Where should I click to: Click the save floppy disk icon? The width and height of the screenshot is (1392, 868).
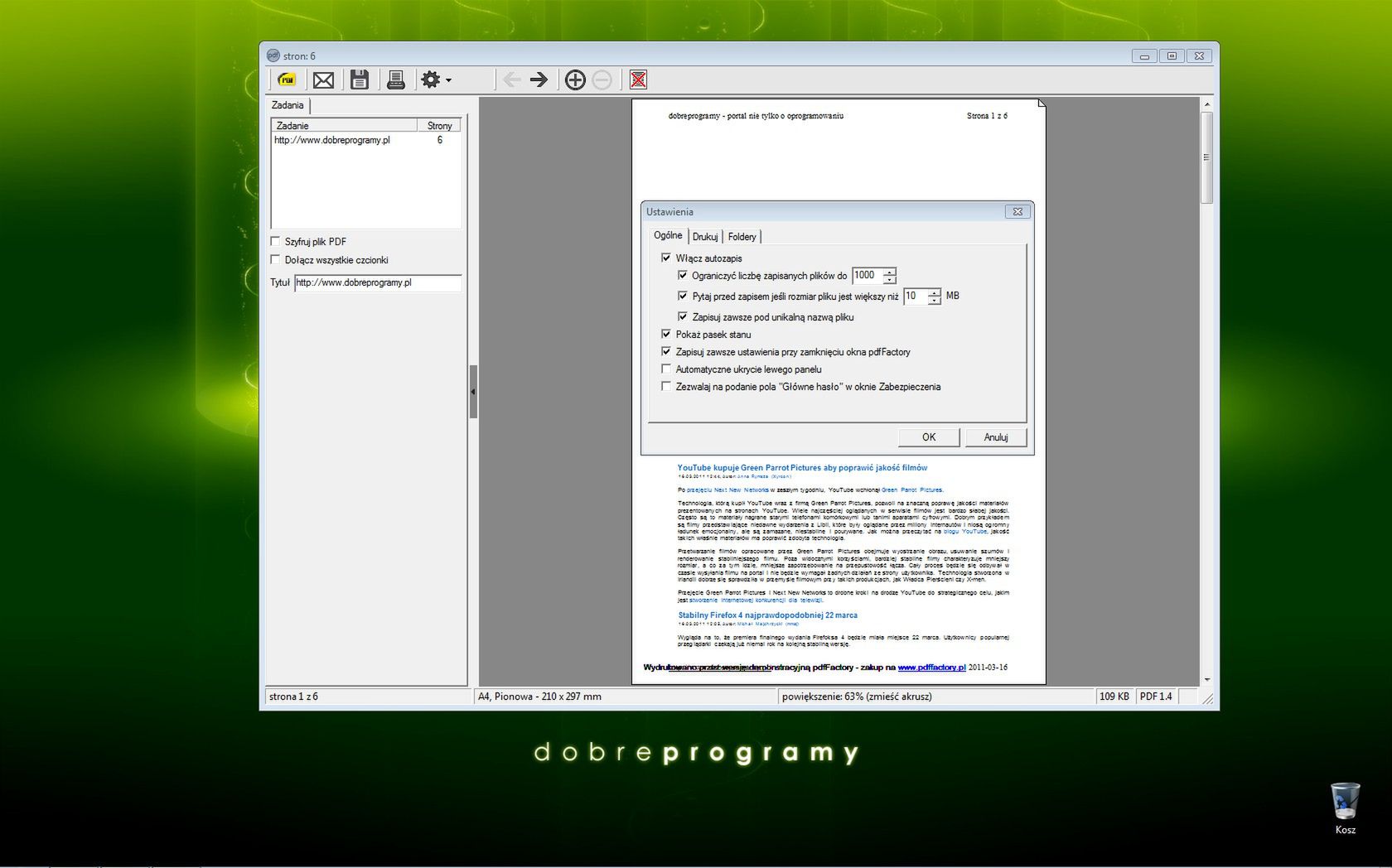coord(360,80)
